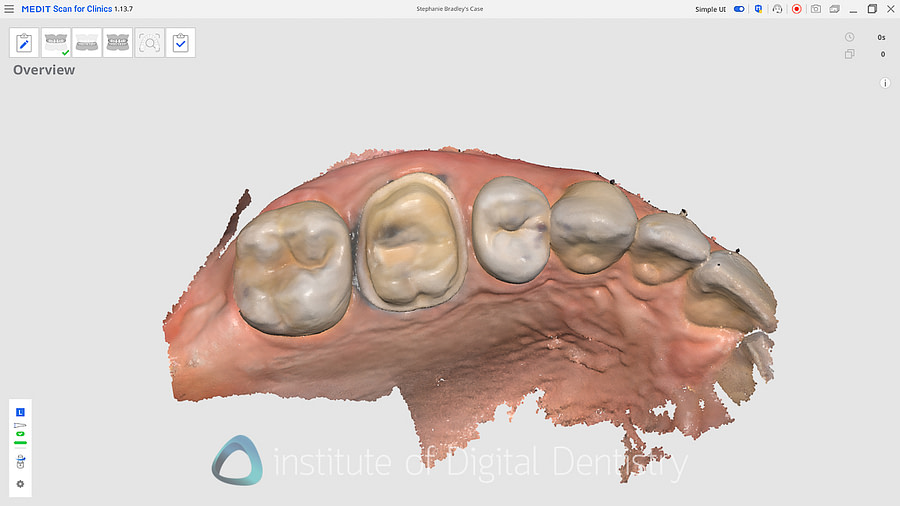This screenshot has width=900, height=506.
Task: Click the scan image count icon
Action: (x=849, y=54)
